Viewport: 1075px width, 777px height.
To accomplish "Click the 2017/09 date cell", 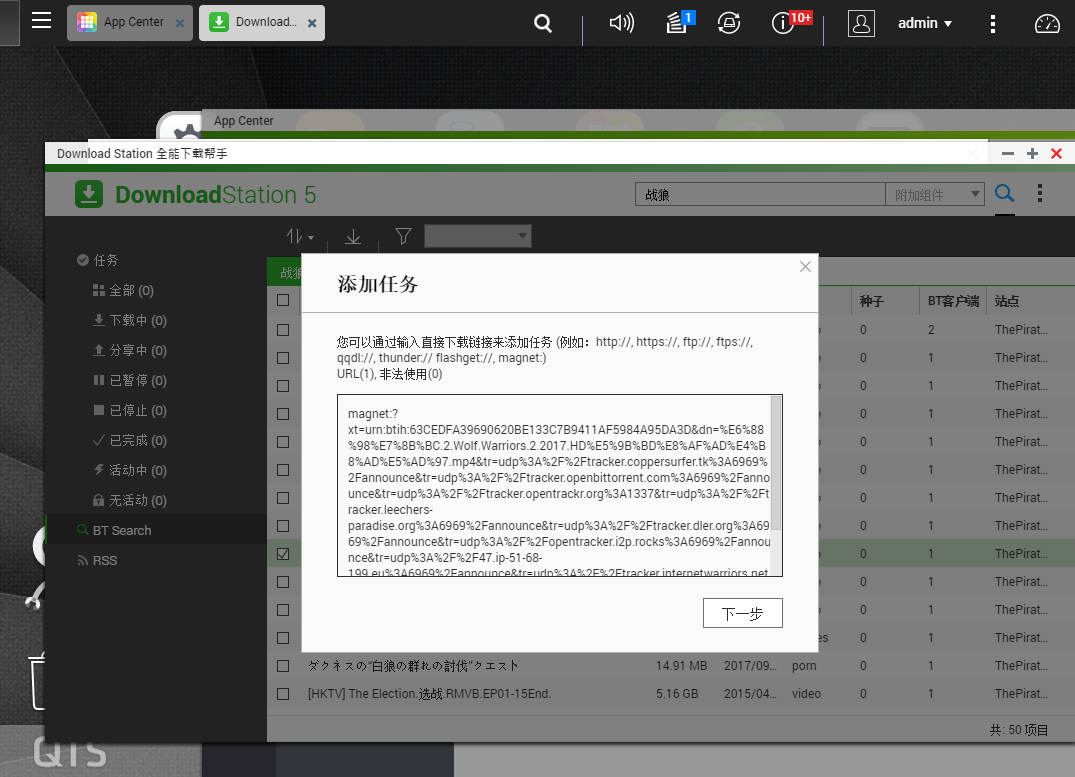I will [750, 666].
